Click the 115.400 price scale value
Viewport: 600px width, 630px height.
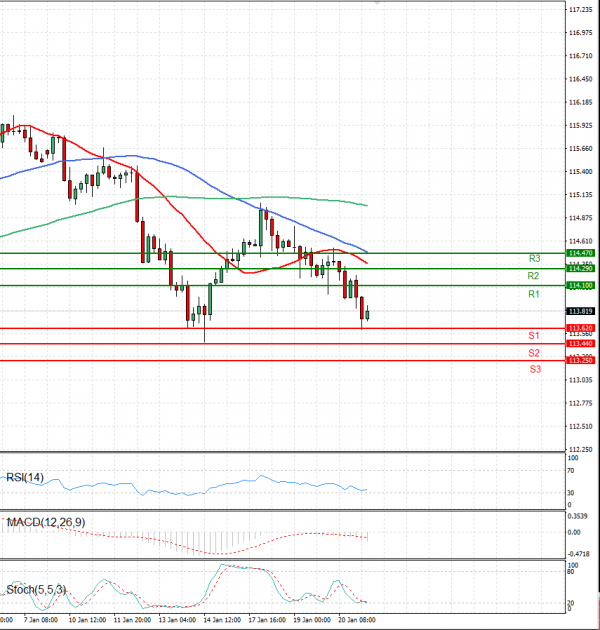pos(581,172)
